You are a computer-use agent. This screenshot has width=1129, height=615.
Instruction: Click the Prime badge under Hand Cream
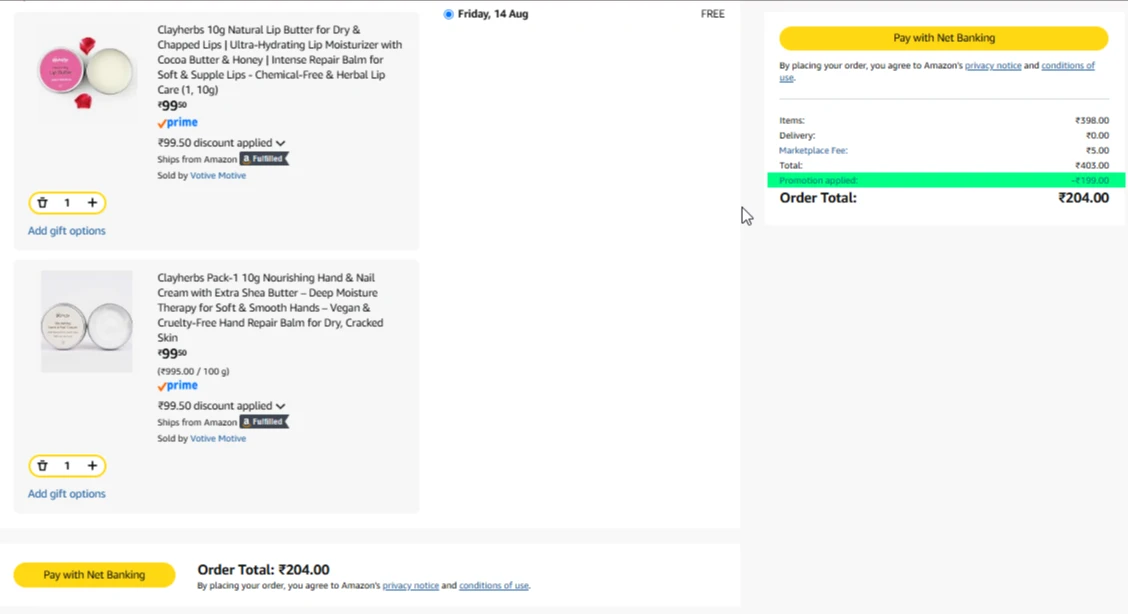177,385
